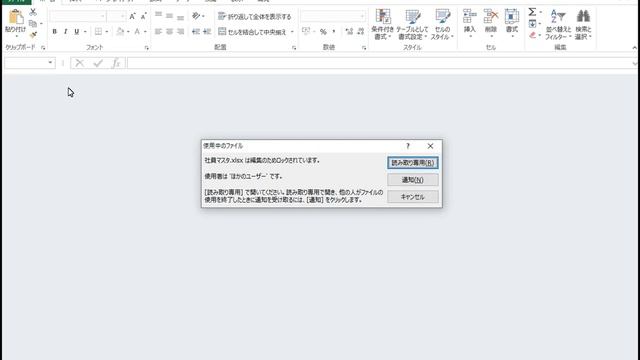Click the Percent Style icon
Screen dimensions: 640x360
pos(323,31)
